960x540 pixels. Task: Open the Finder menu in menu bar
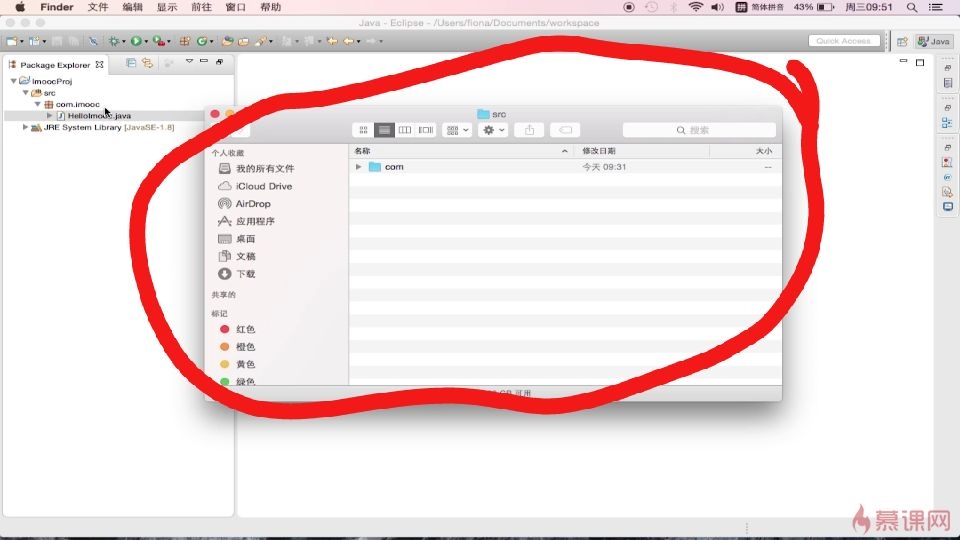57,7
